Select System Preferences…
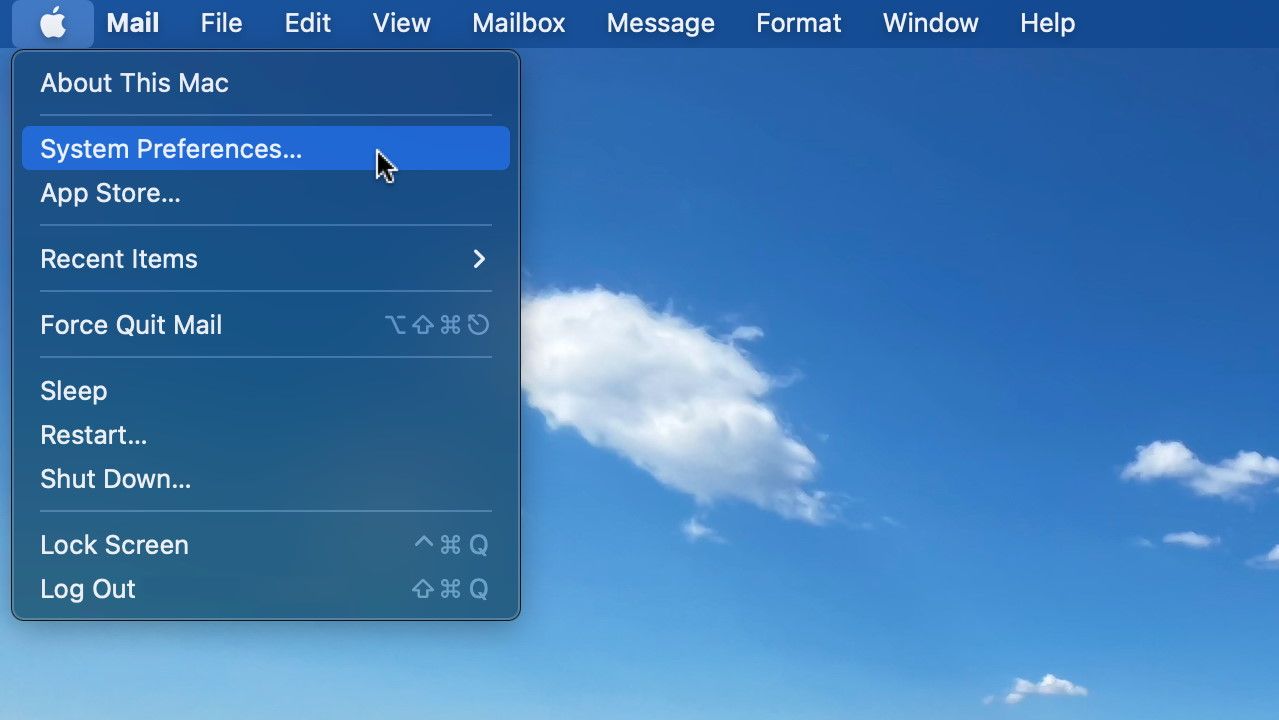Viewport: 1279px width, 720px height. coord(266,149)
